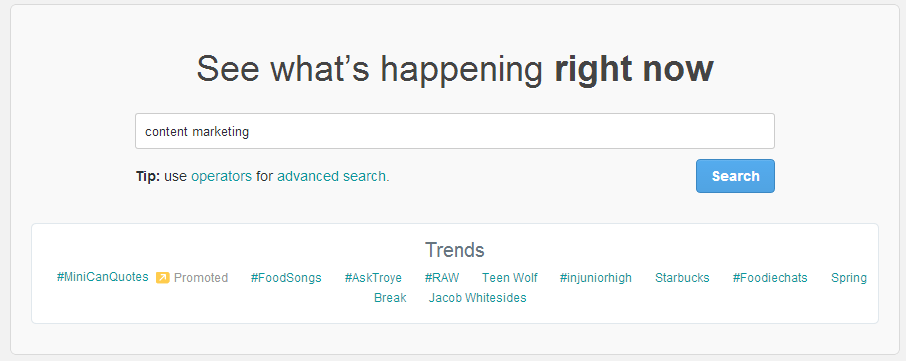This screenshot has height=361, width=906.
Task: Open the #MiniCanQuotes trend
Action: [102, 277]
